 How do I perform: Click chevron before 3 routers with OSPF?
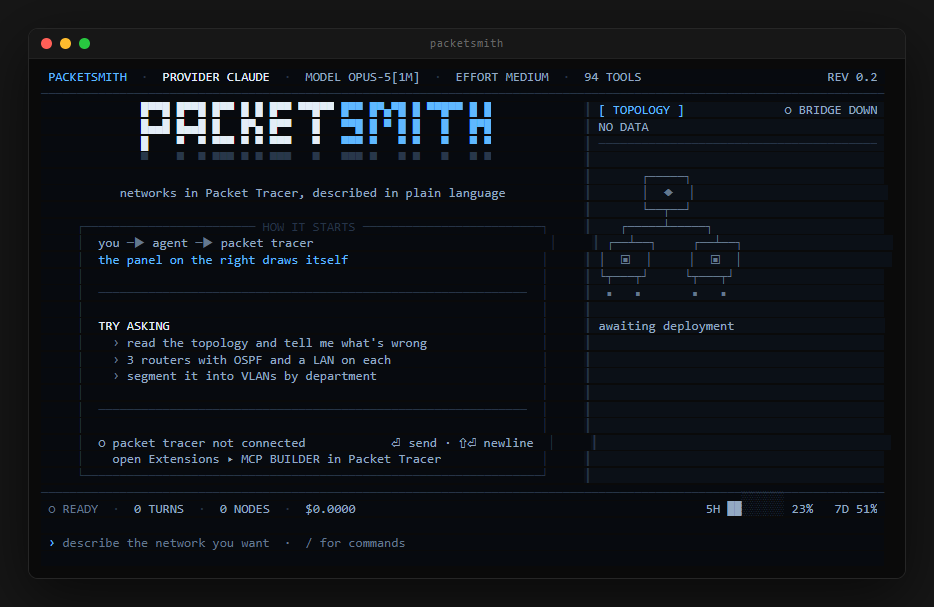point(116,360)
